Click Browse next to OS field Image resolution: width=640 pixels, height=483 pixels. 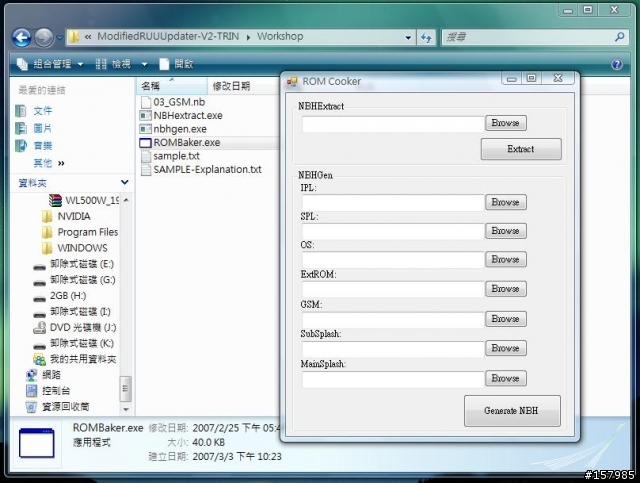tap(506, 259)
